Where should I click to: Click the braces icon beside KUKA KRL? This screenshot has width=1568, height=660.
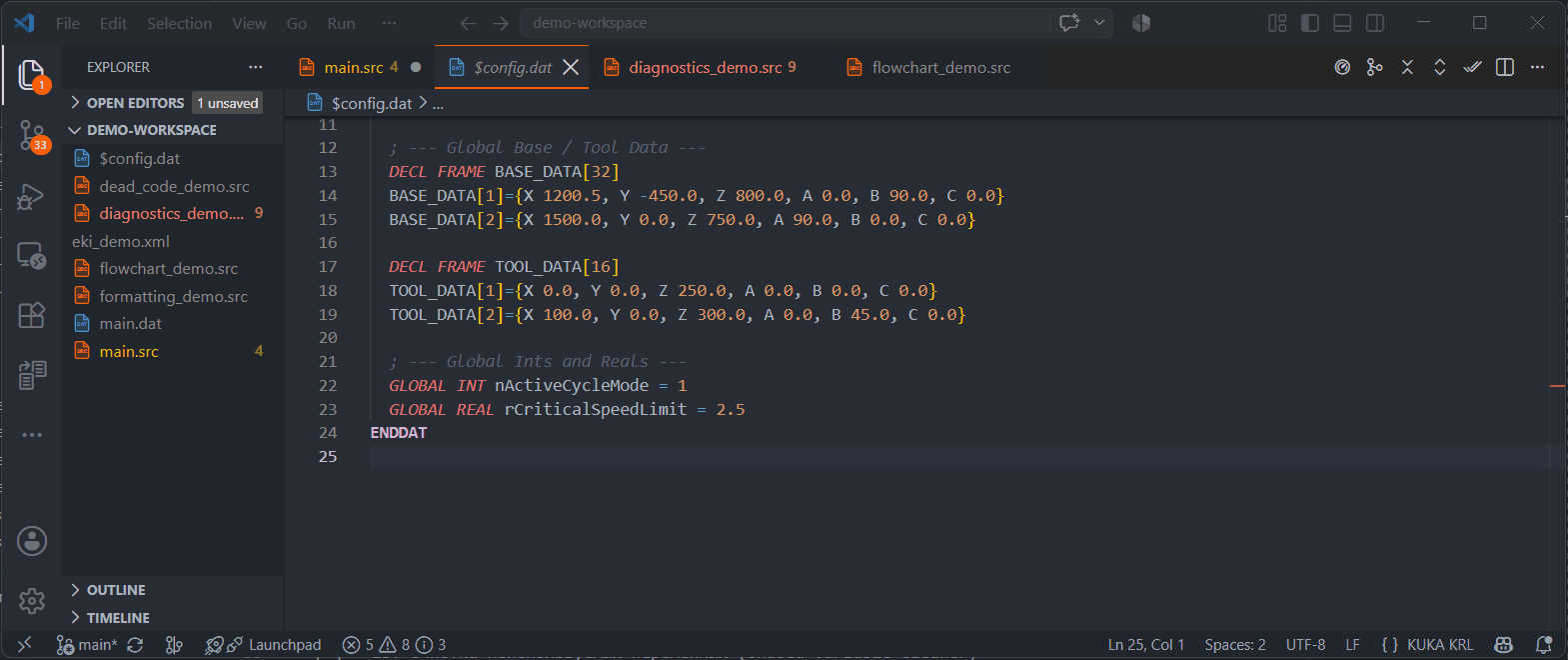point(1389,645)
